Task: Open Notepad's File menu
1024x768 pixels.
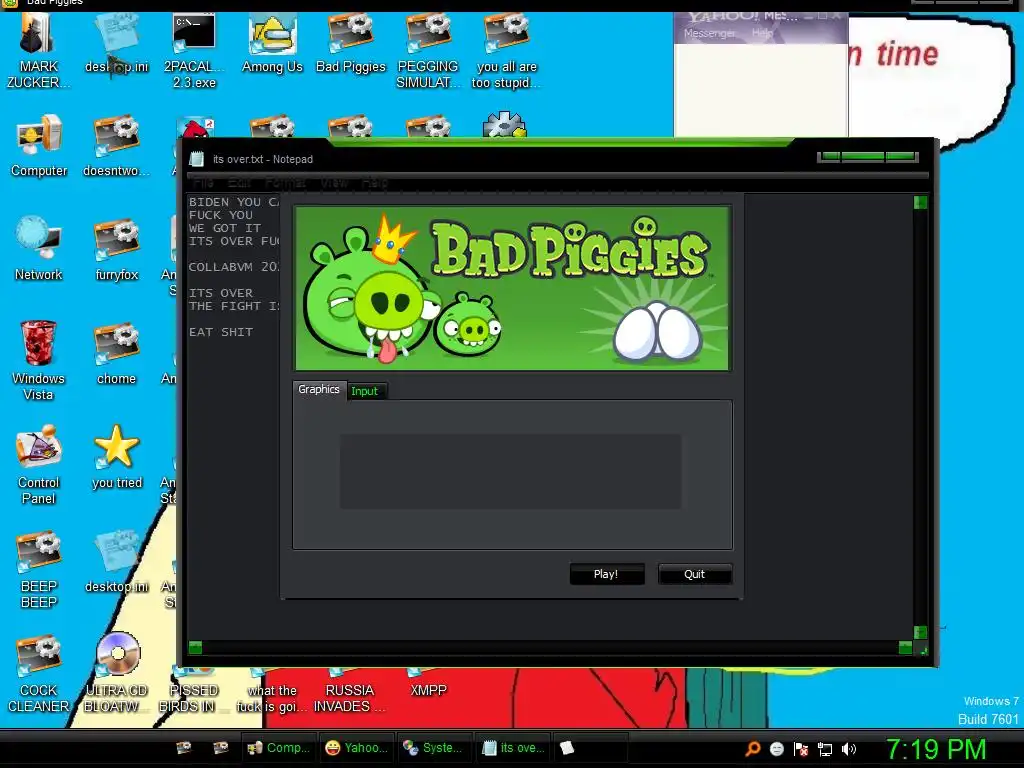Action: 203,182
